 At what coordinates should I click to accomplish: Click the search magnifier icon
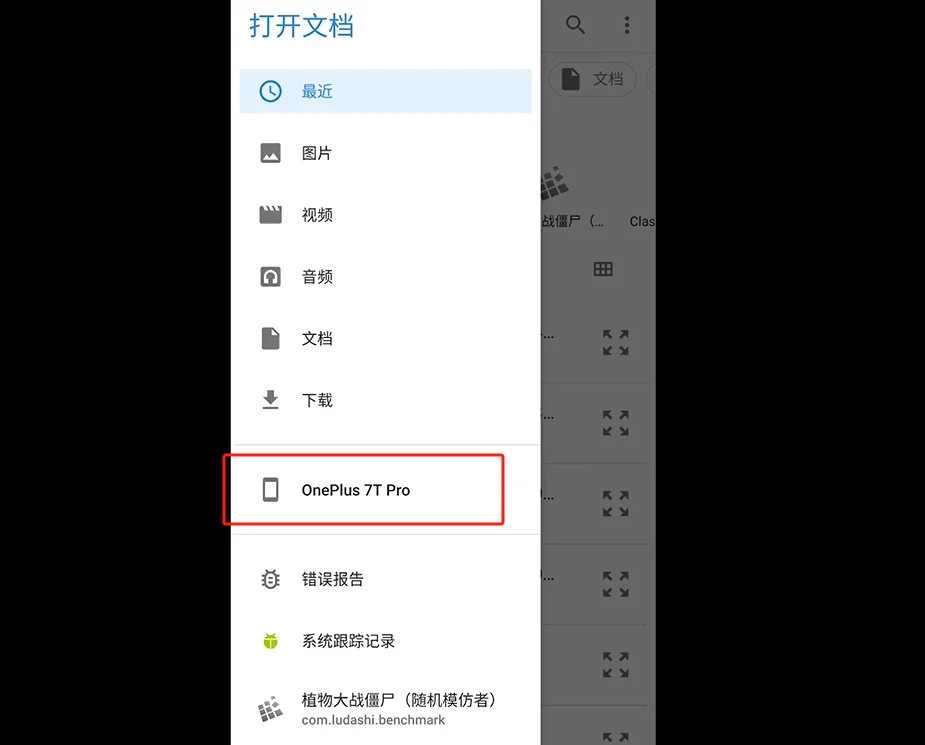click(575, 25)
